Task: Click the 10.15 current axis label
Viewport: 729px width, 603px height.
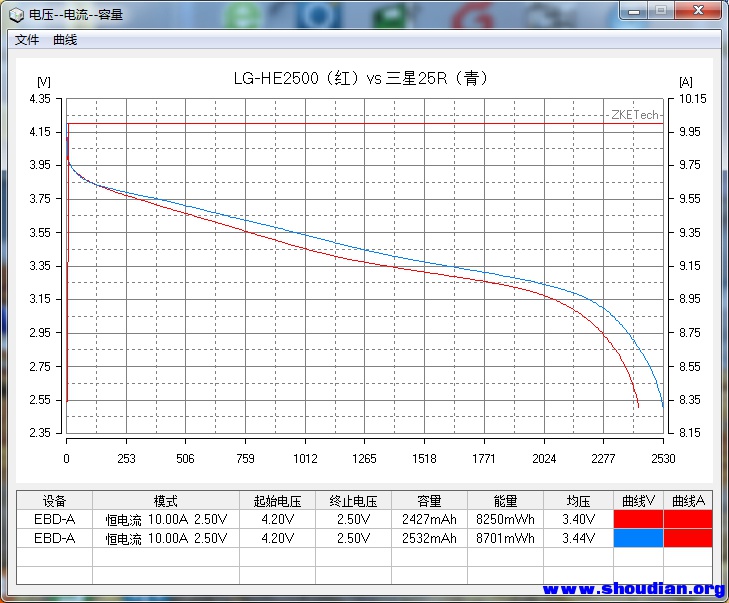Action: [693, 99]
